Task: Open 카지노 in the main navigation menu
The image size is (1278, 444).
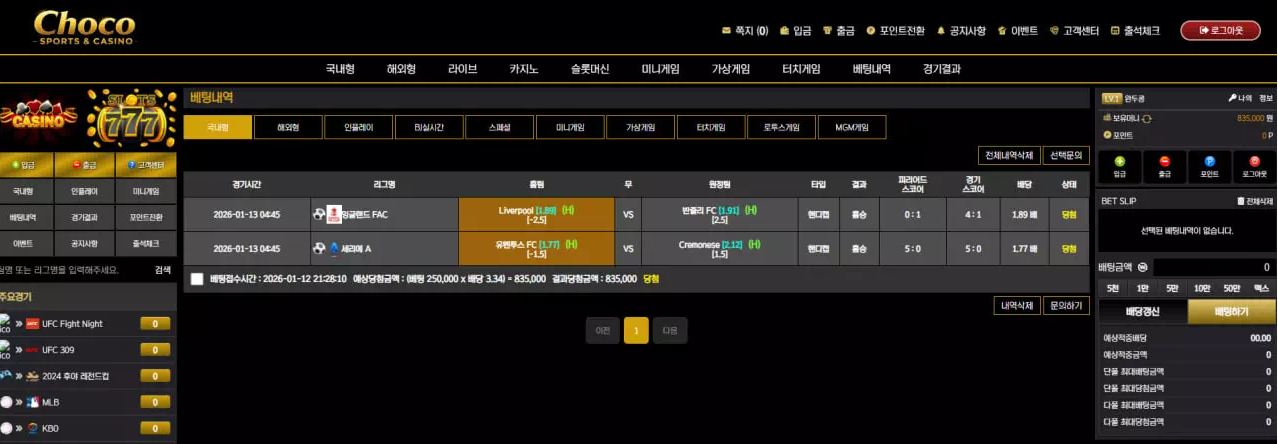Action: pos(523,69)
